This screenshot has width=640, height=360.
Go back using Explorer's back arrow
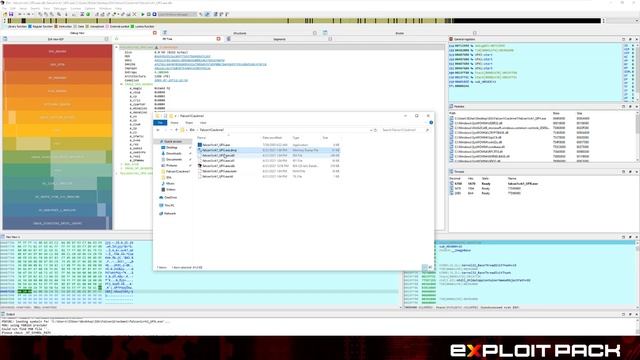[x=158, y=130]
